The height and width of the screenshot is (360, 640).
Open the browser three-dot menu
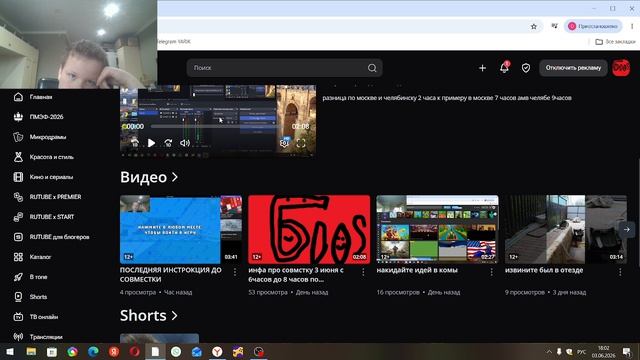pyautogui.click(x=632, y=26)
